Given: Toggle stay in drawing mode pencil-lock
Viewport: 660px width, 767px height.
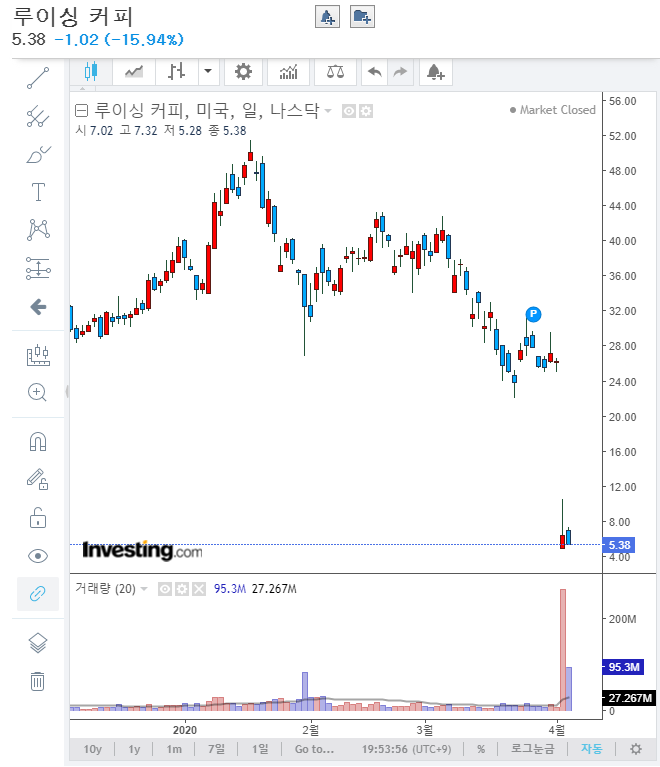Looking at the screenshot, I should (x=38, y=479).
